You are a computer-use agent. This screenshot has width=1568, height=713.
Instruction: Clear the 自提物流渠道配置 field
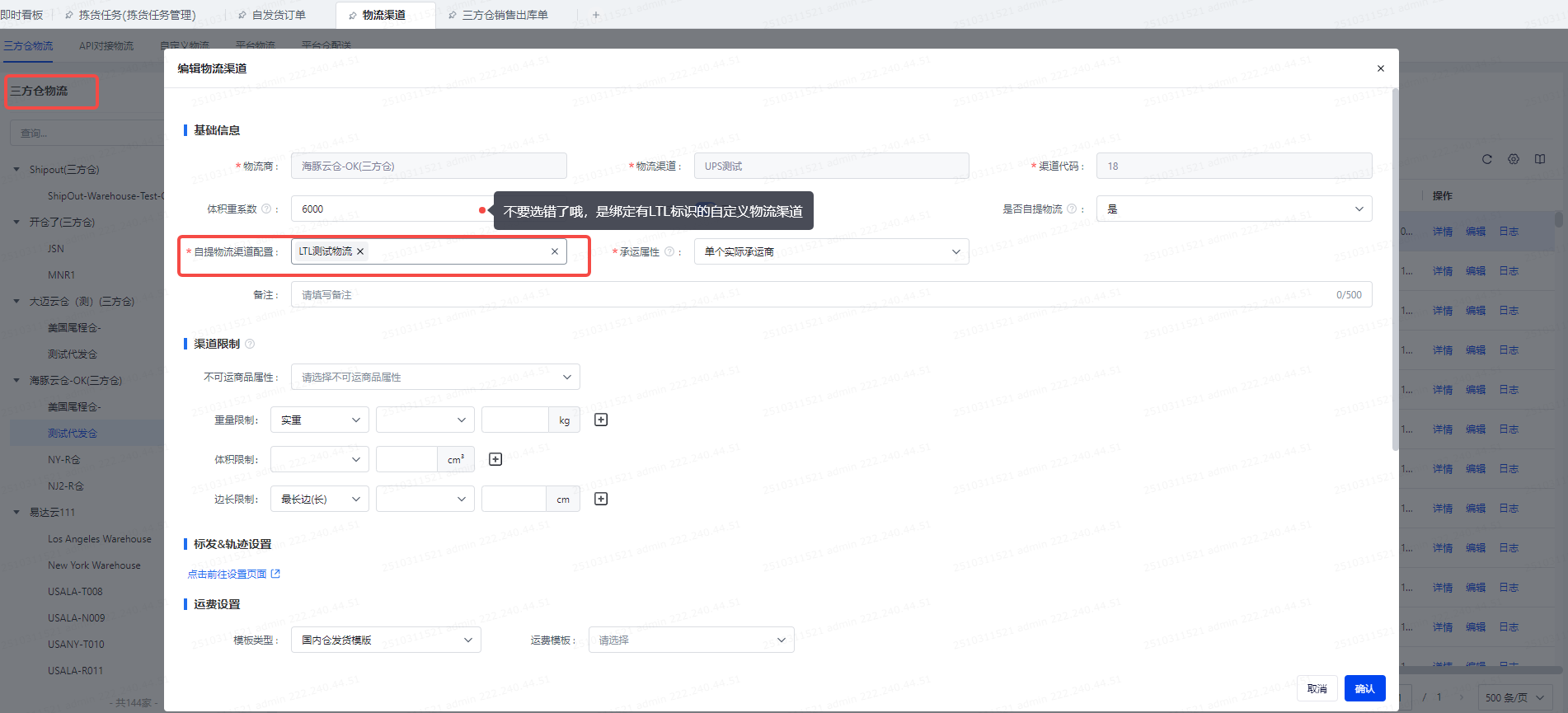[555, 251]
